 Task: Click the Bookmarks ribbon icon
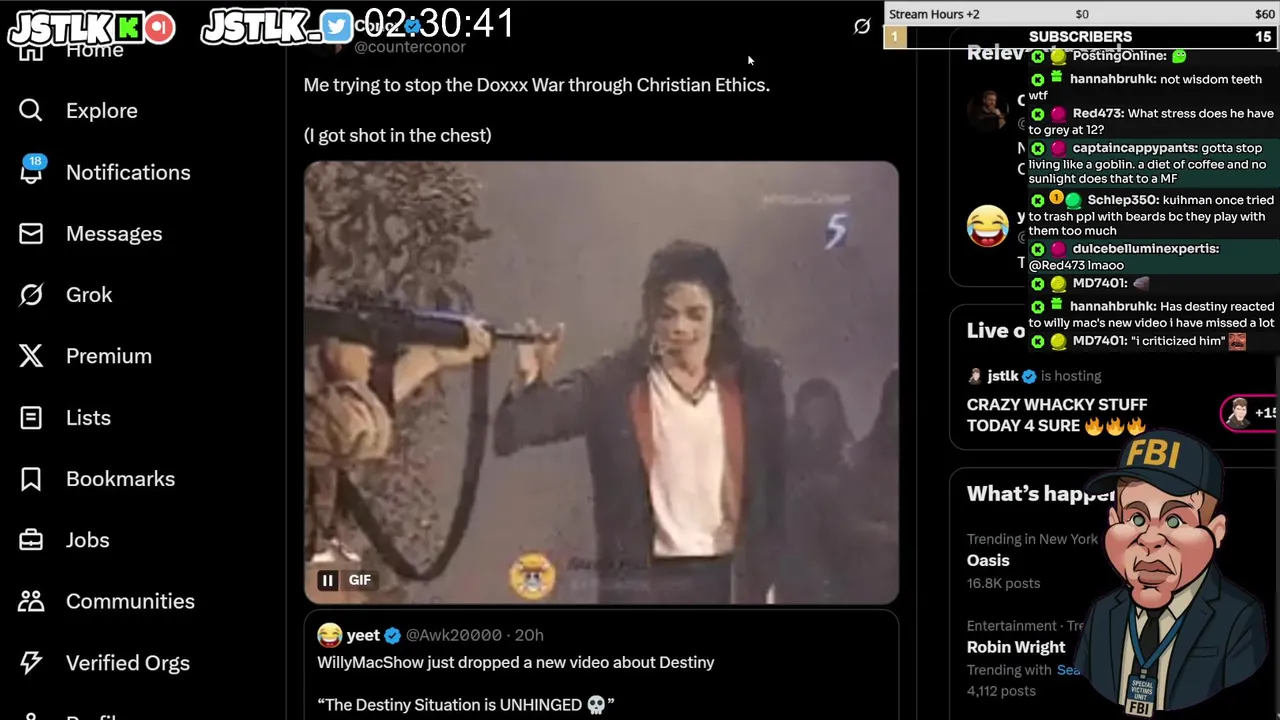point(31,478)
